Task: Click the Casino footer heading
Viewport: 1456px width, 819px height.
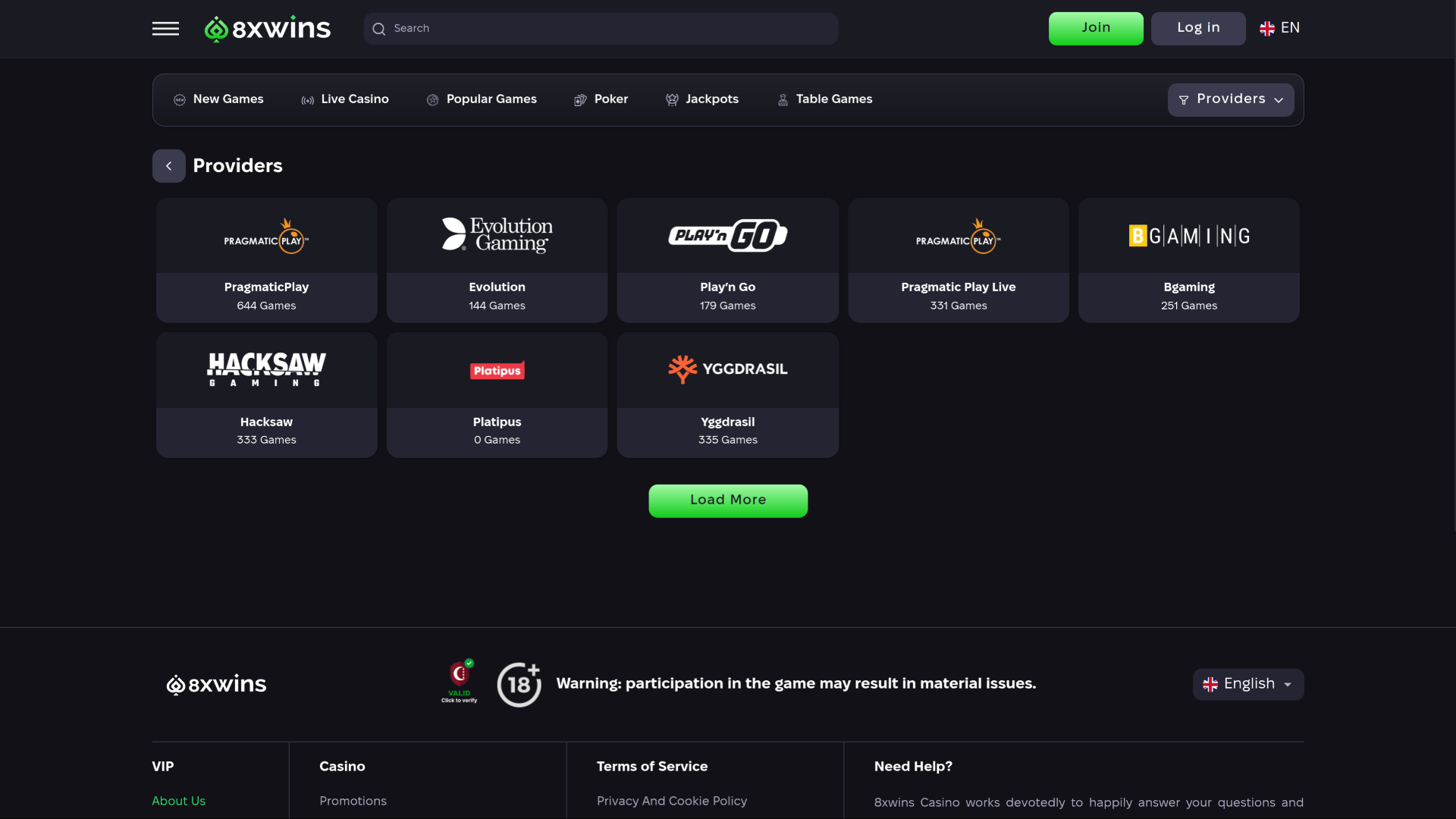Action: [342, 767]
